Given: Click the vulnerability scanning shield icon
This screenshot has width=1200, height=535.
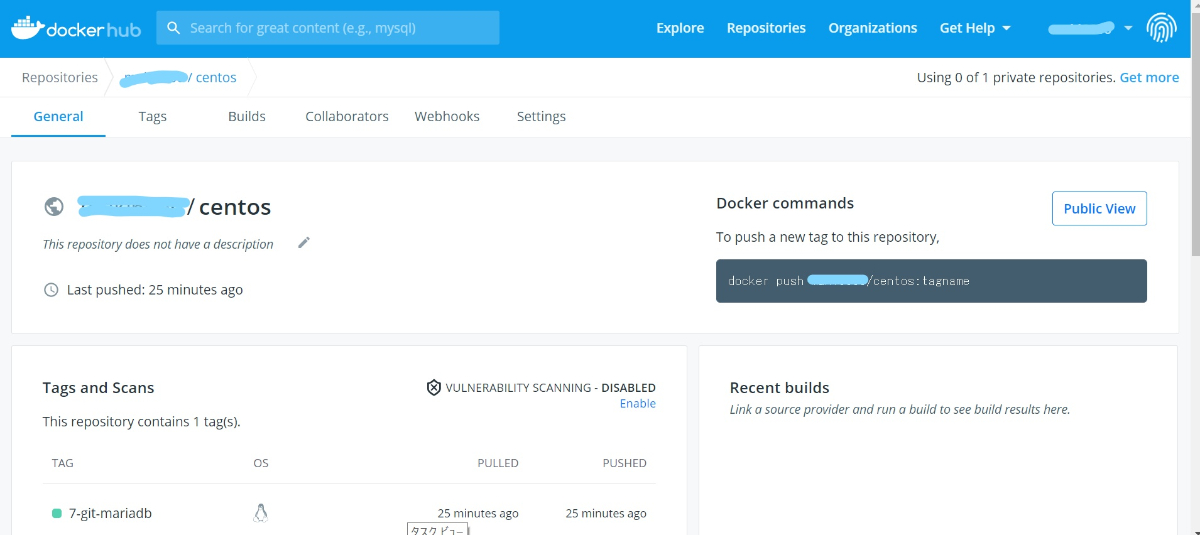Looking at the screenshot, I should [434, 387].
